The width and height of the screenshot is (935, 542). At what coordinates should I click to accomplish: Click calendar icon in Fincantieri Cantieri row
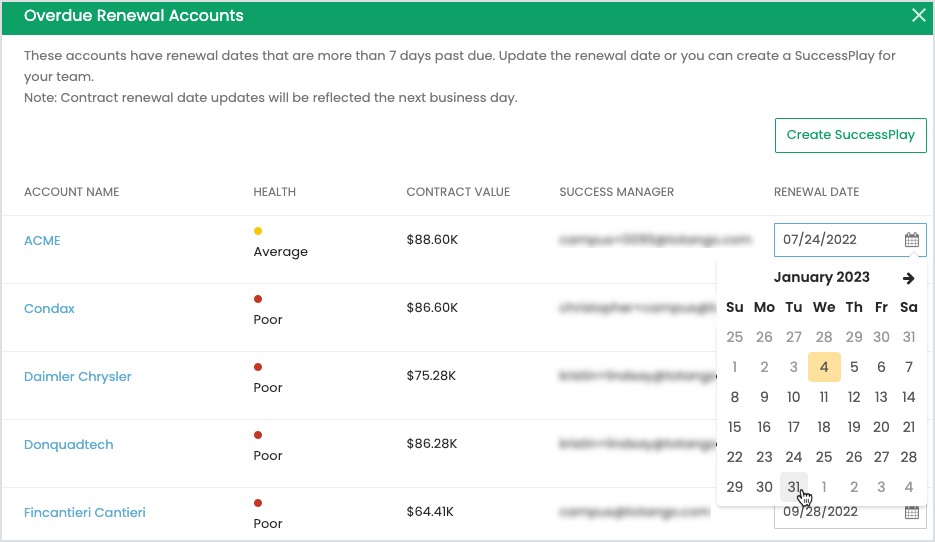(911, 513)
